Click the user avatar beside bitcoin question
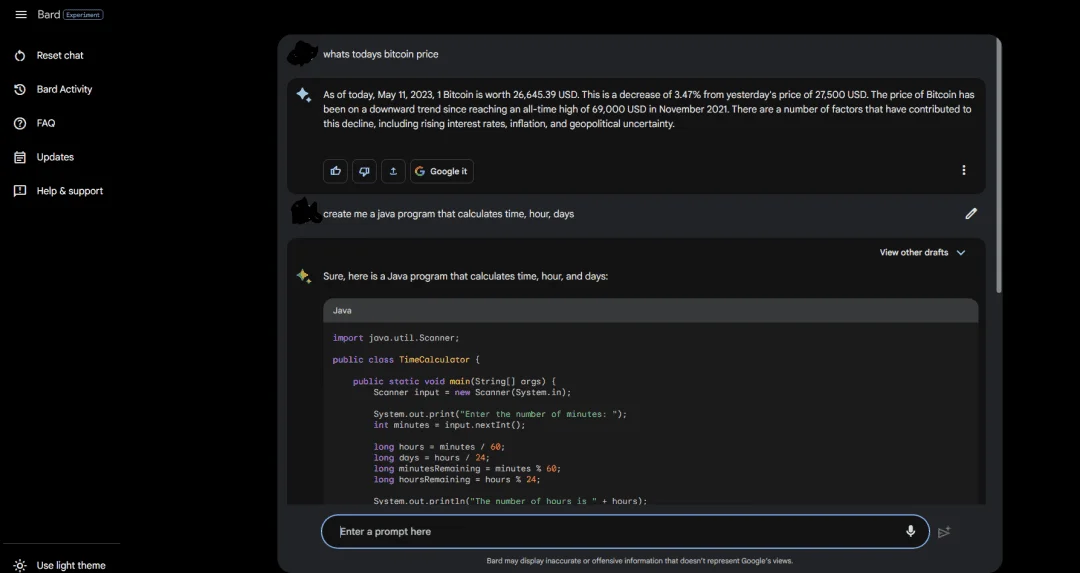The image size is (1080, 573). 302,54
